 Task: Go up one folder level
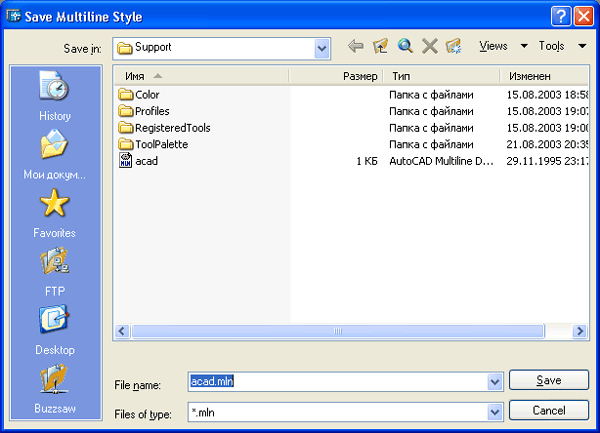pyautogui.click(x=380, y=46)
